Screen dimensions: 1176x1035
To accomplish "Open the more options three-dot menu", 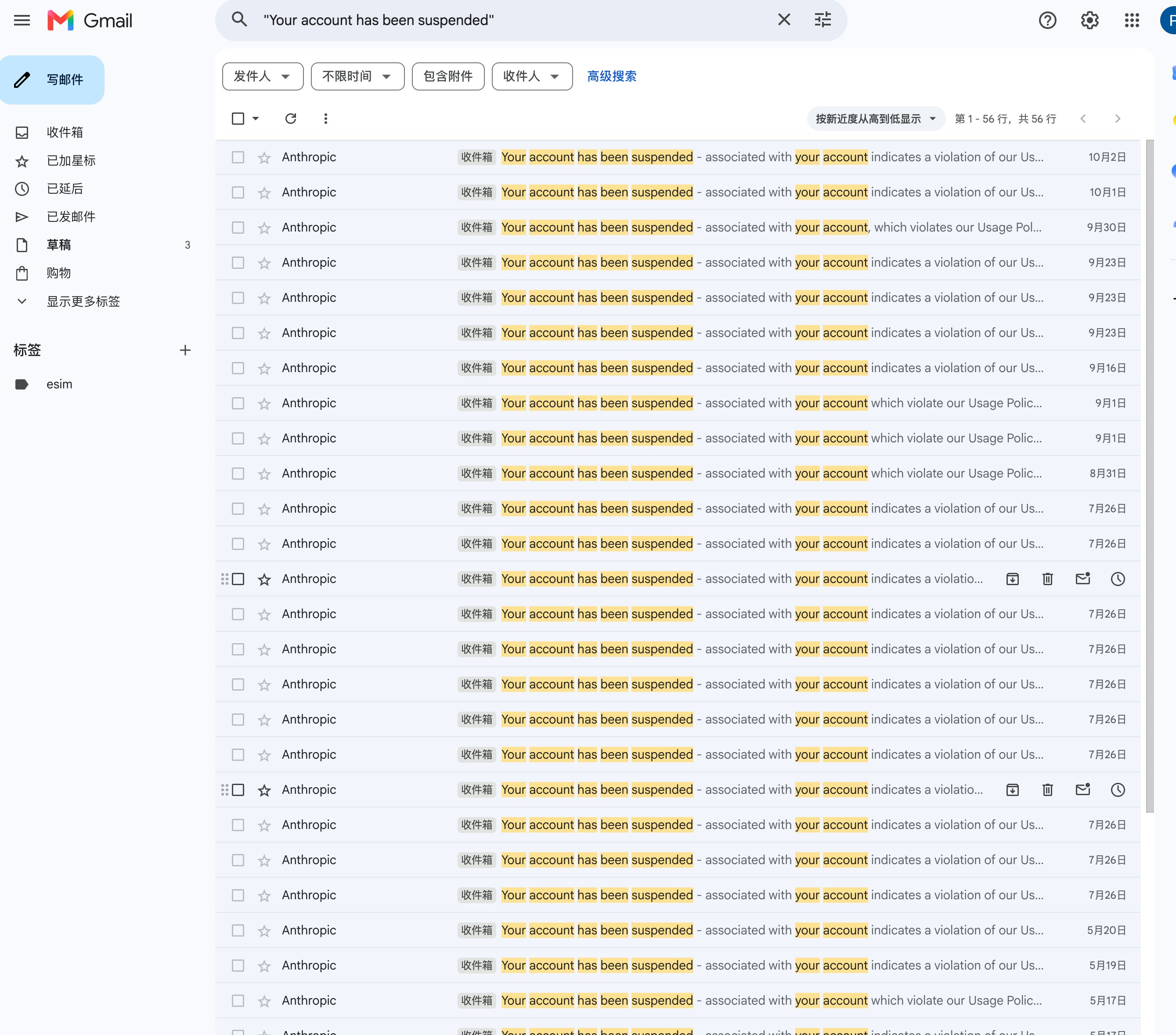I will pos(326,119).
